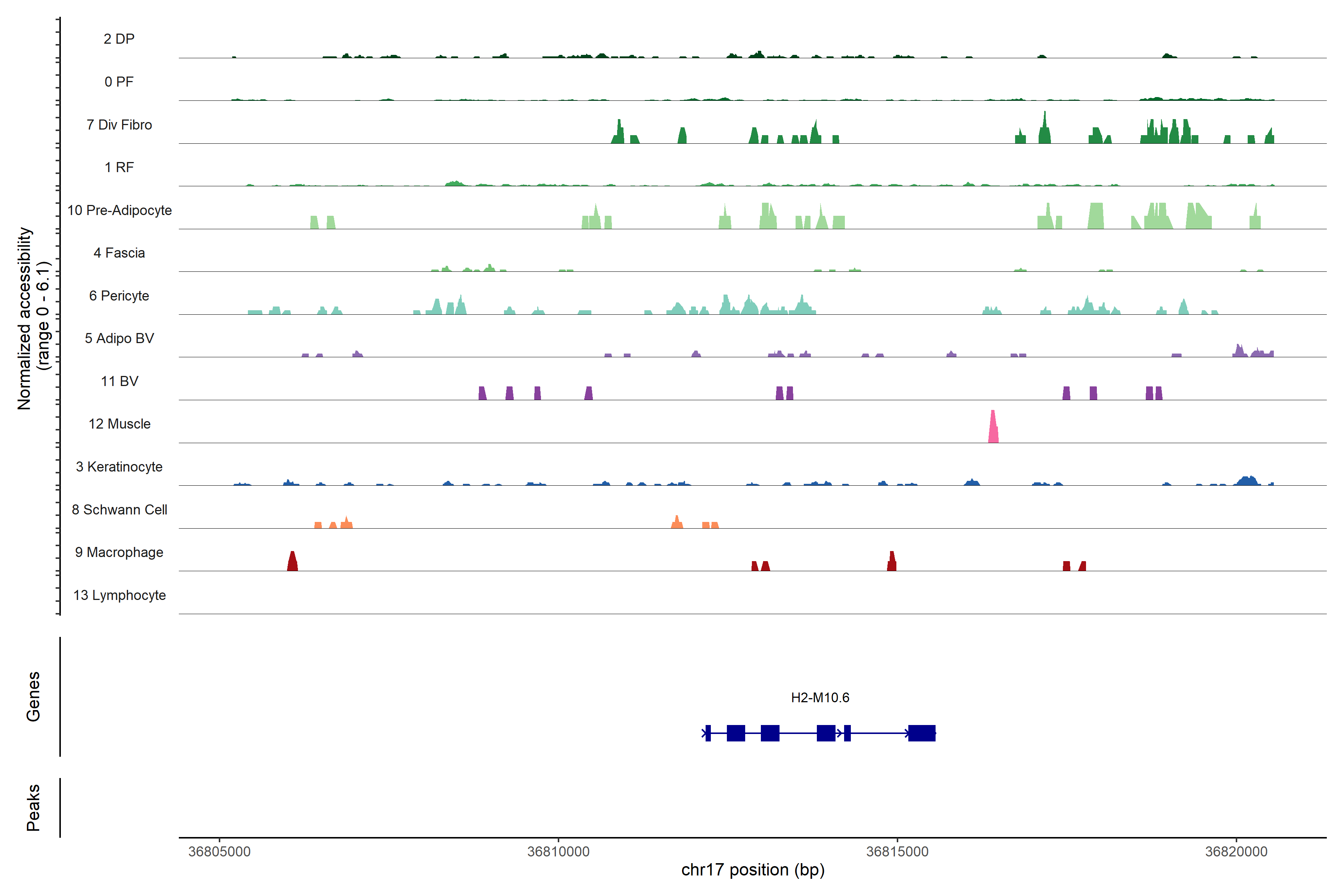Click the Genes panel label
The image size is (1344, 896).
(33, 697)
